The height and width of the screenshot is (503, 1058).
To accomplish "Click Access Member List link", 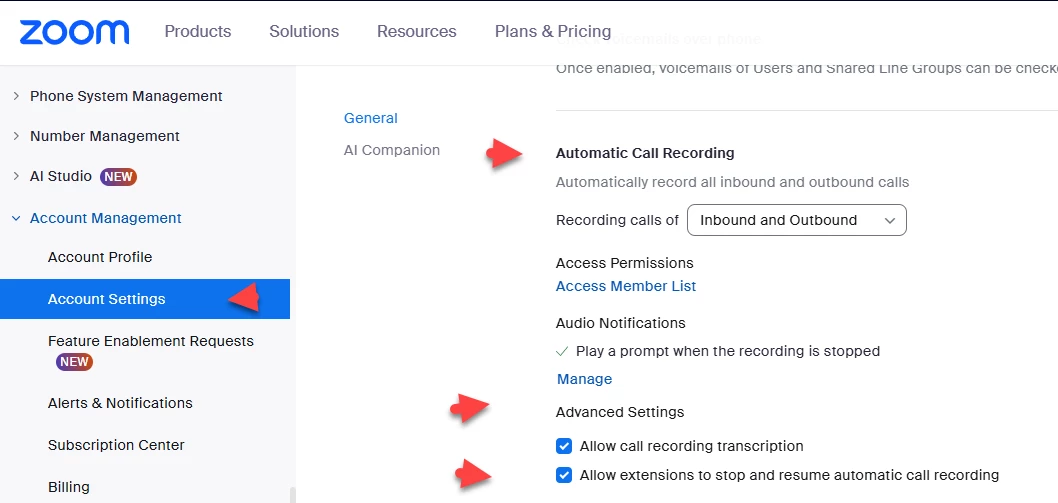I will click(x=625, y=286).
